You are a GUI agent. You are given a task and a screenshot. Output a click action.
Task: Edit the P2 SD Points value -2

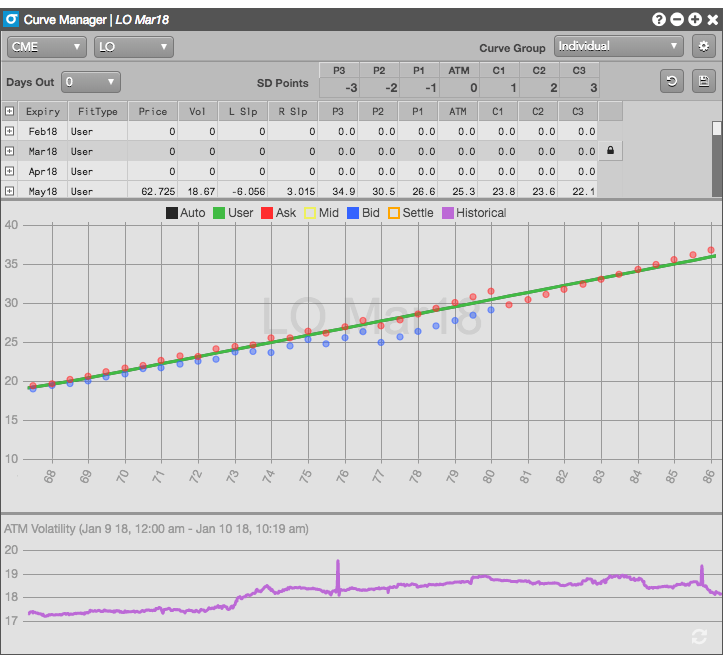pos(379,88)
